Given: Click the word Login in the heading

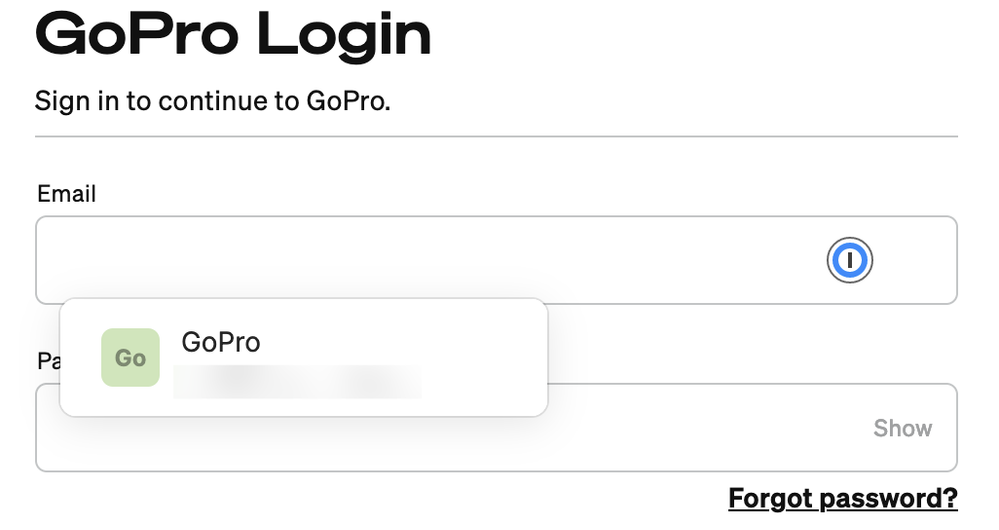Looking at the screenshot, I should tap(344, 35).
